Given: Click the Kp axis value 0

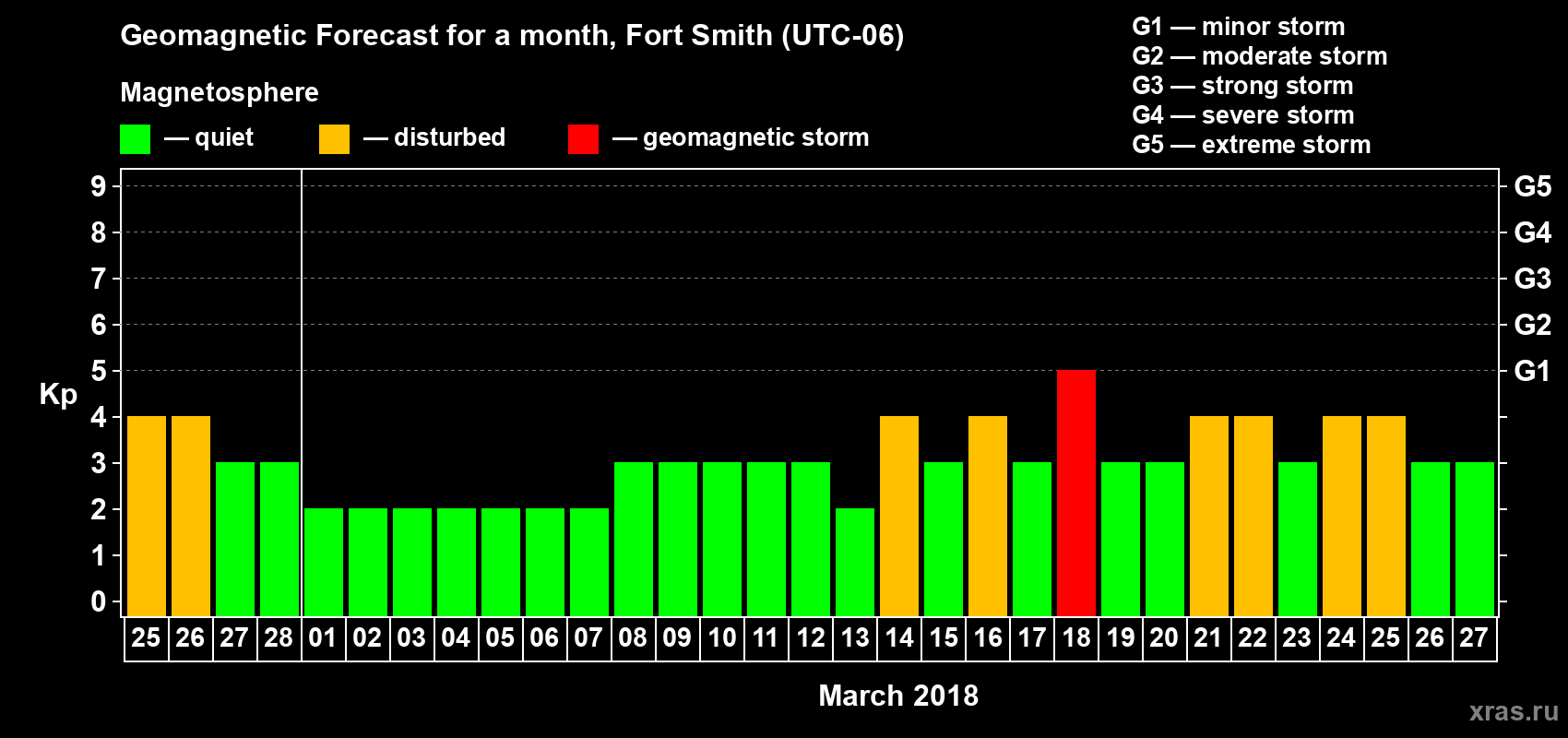Looking at the screenshot, I should point(99,601).
